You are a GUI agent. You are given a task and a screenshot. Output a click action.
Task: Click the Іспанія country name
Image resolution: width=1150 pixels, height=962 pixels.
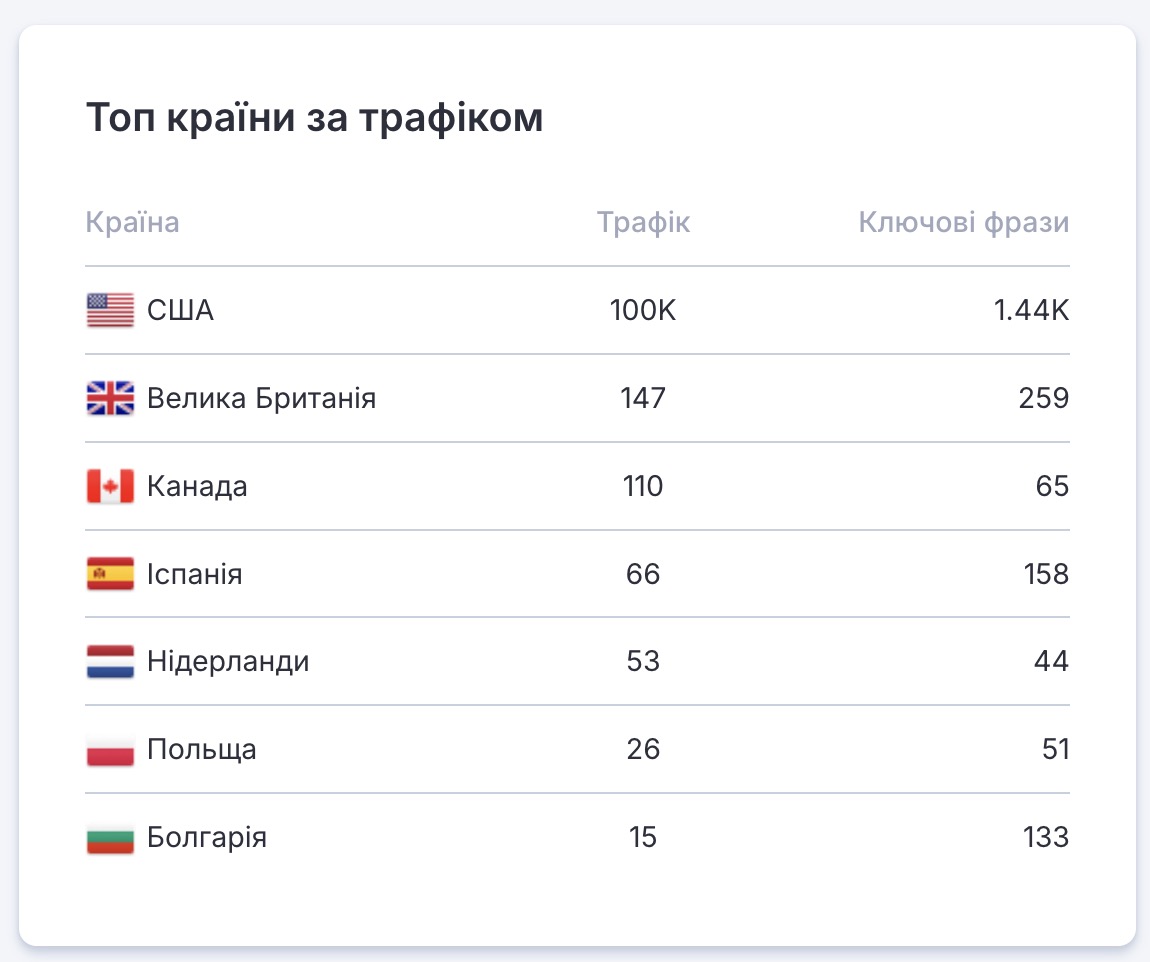click(194, 575)
